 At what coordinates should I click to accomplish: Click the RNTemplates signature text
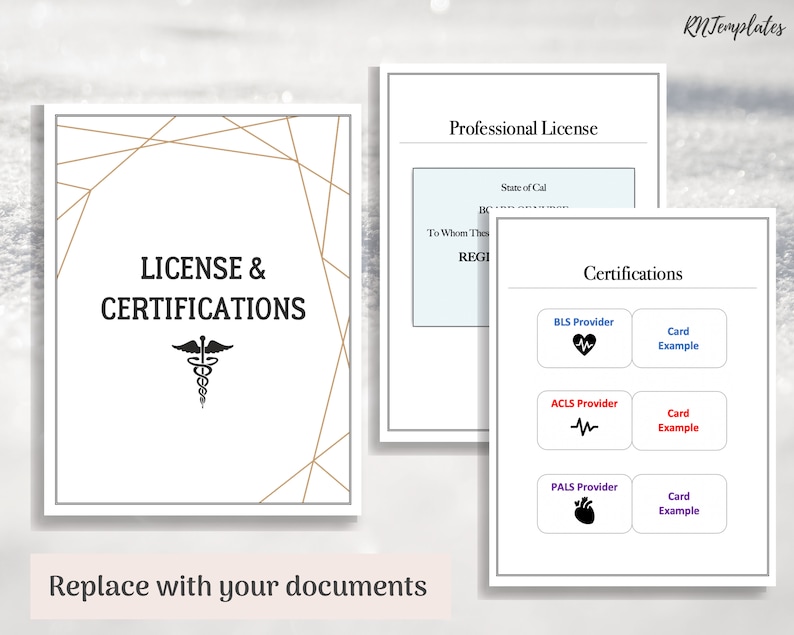(733, 27)
